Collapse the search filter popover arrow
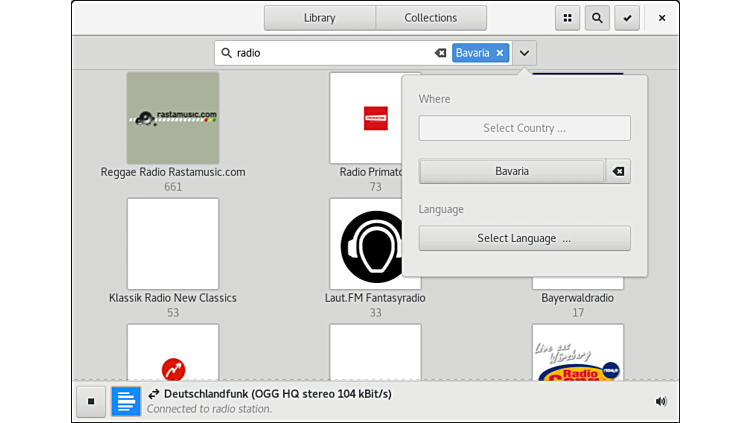Viewport: 752px width, 423px height. [525, 53]
